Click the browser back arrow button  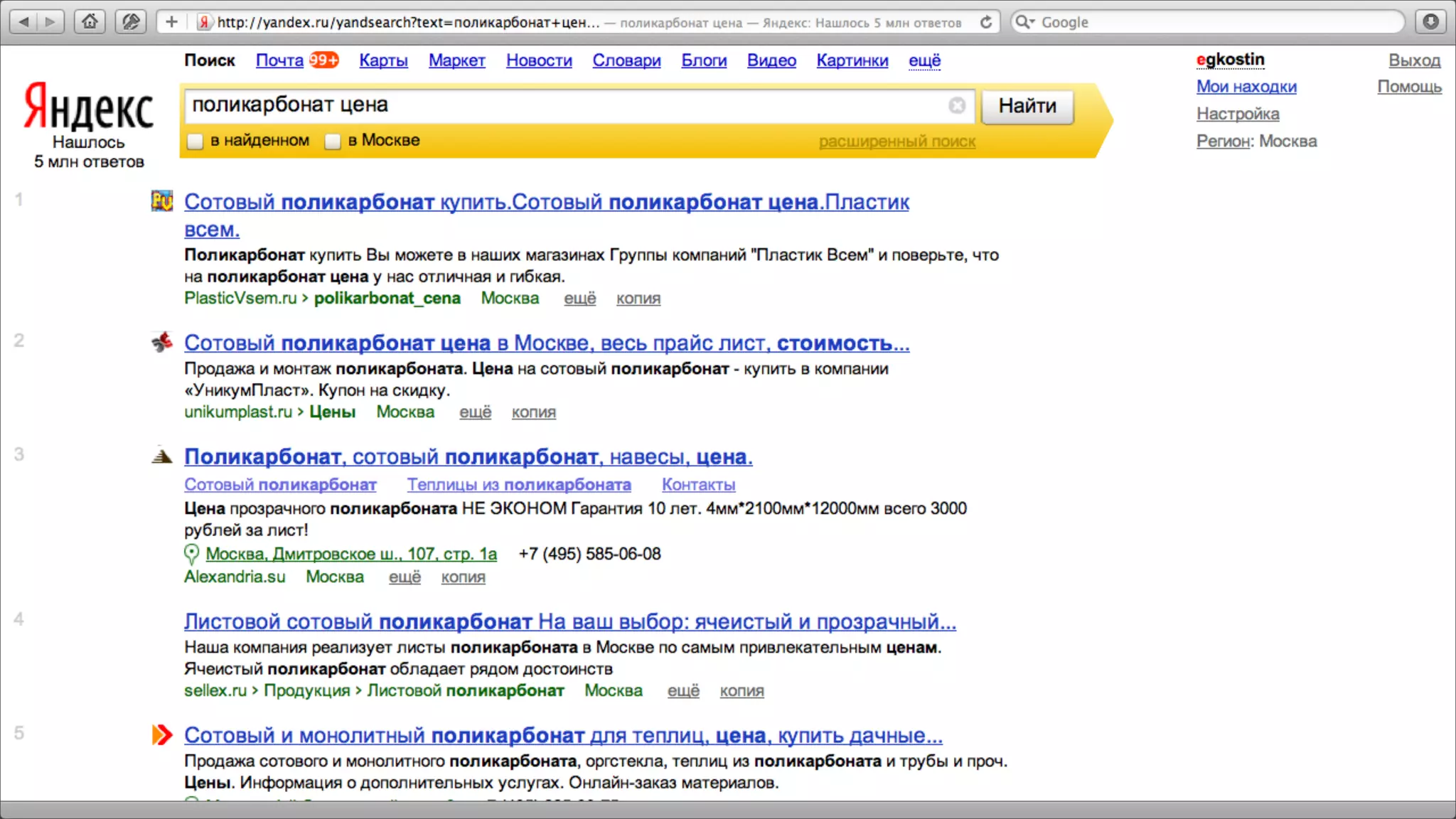click(24, 21)
